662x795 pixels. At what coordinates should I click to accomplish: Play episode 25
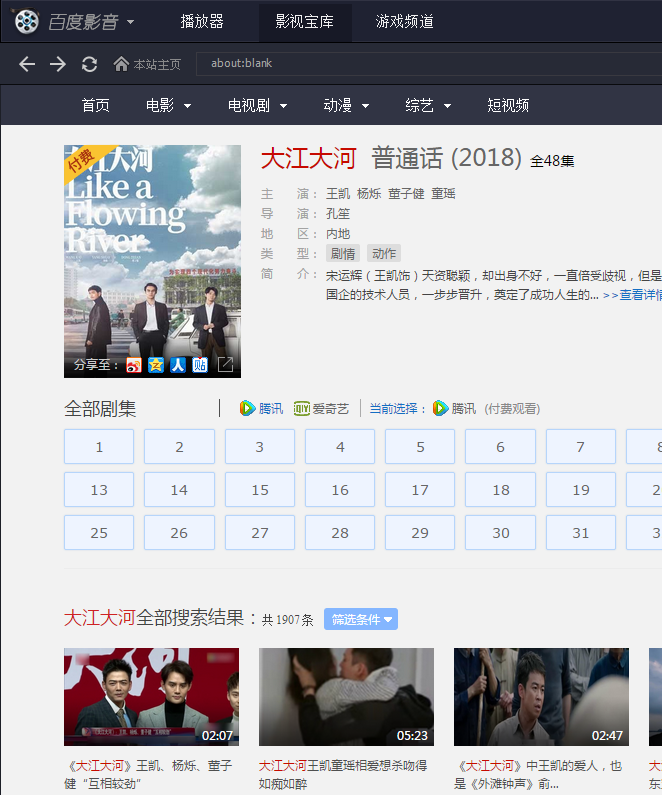tap(99, 533)
